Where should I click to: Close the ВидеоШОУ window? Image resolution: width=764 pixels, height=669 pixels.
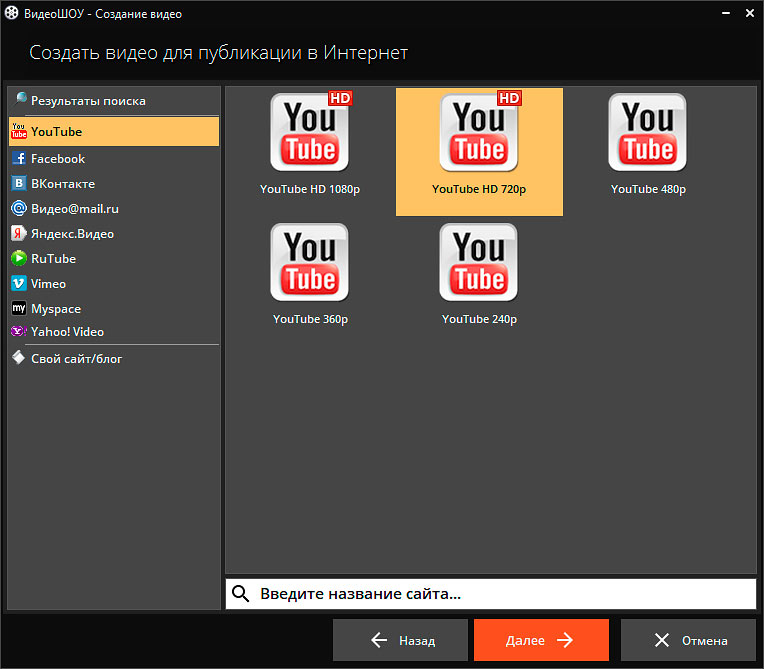point(750,13)
